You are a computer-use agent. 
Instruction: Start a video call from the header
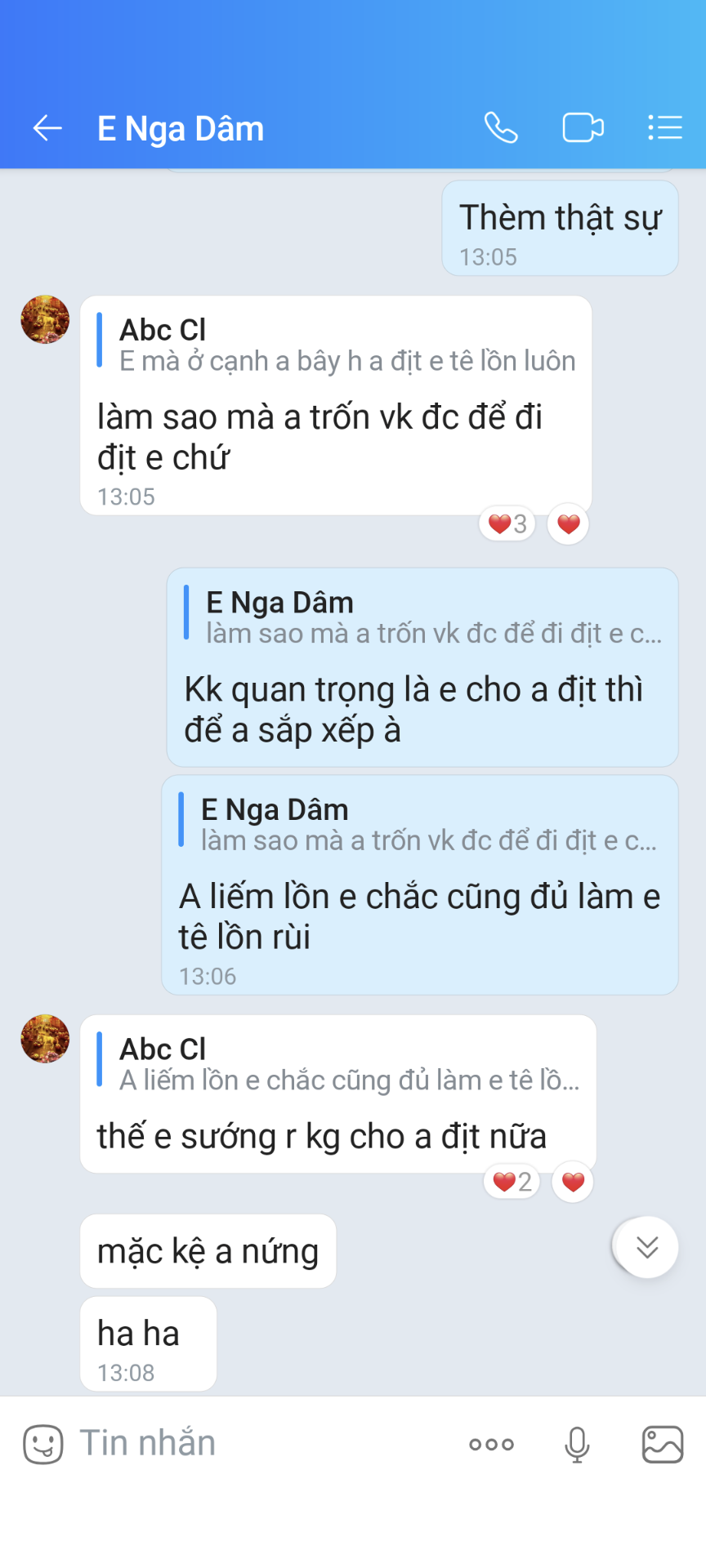pyautogui.click(x=583, y=127)
